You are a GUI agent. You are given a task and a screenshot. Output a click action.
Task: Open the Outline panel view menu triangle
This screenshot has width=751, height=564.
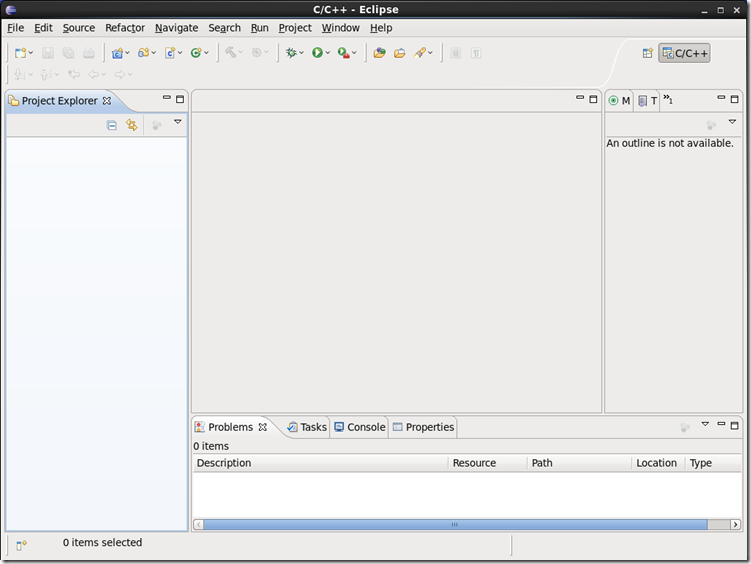pos(732,122)
